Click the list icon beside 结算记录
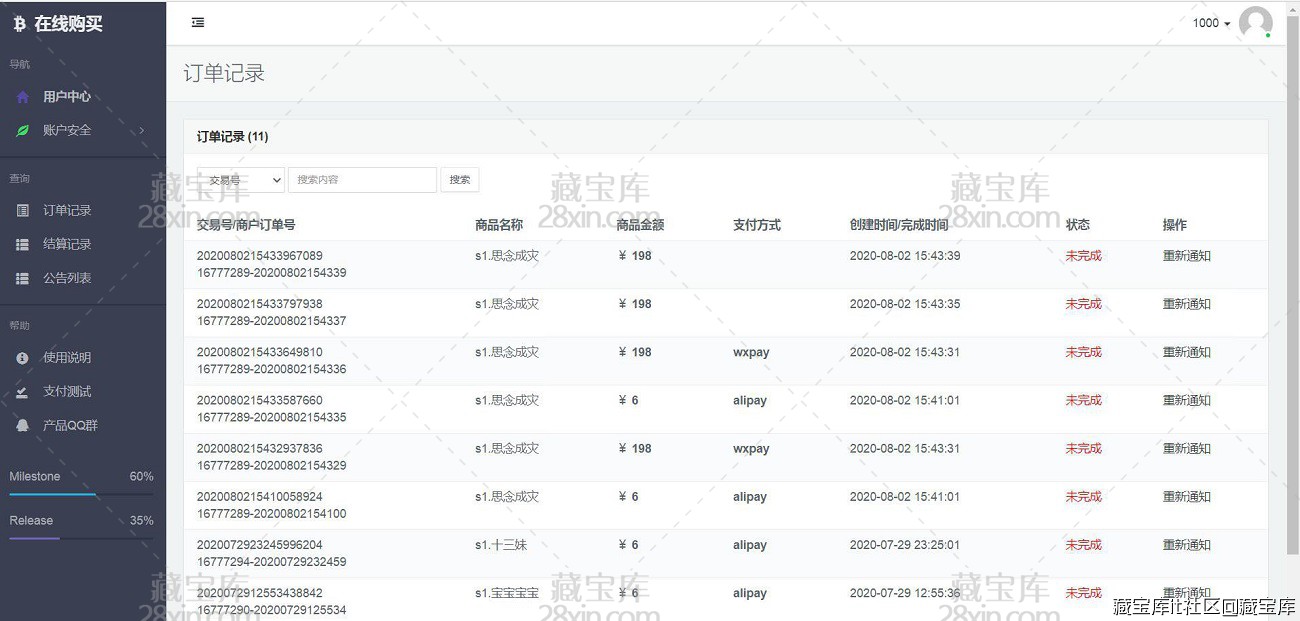The image size is (1300, 621). (22, 245)
